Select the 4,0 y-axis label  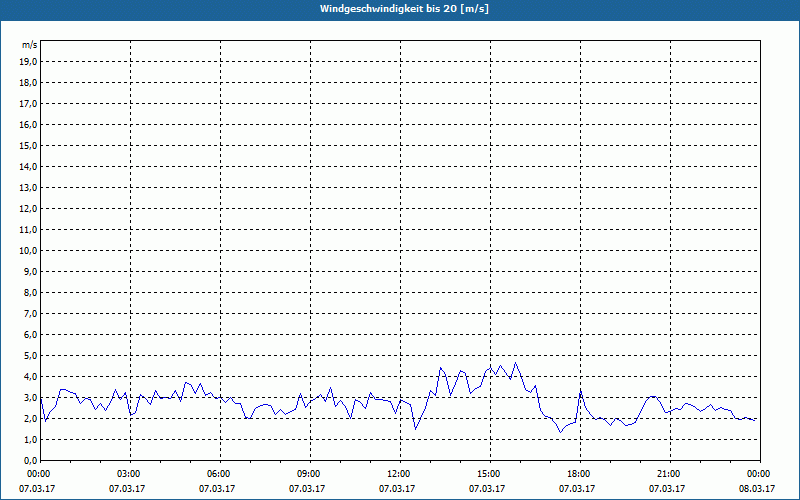tap(30, 377)
